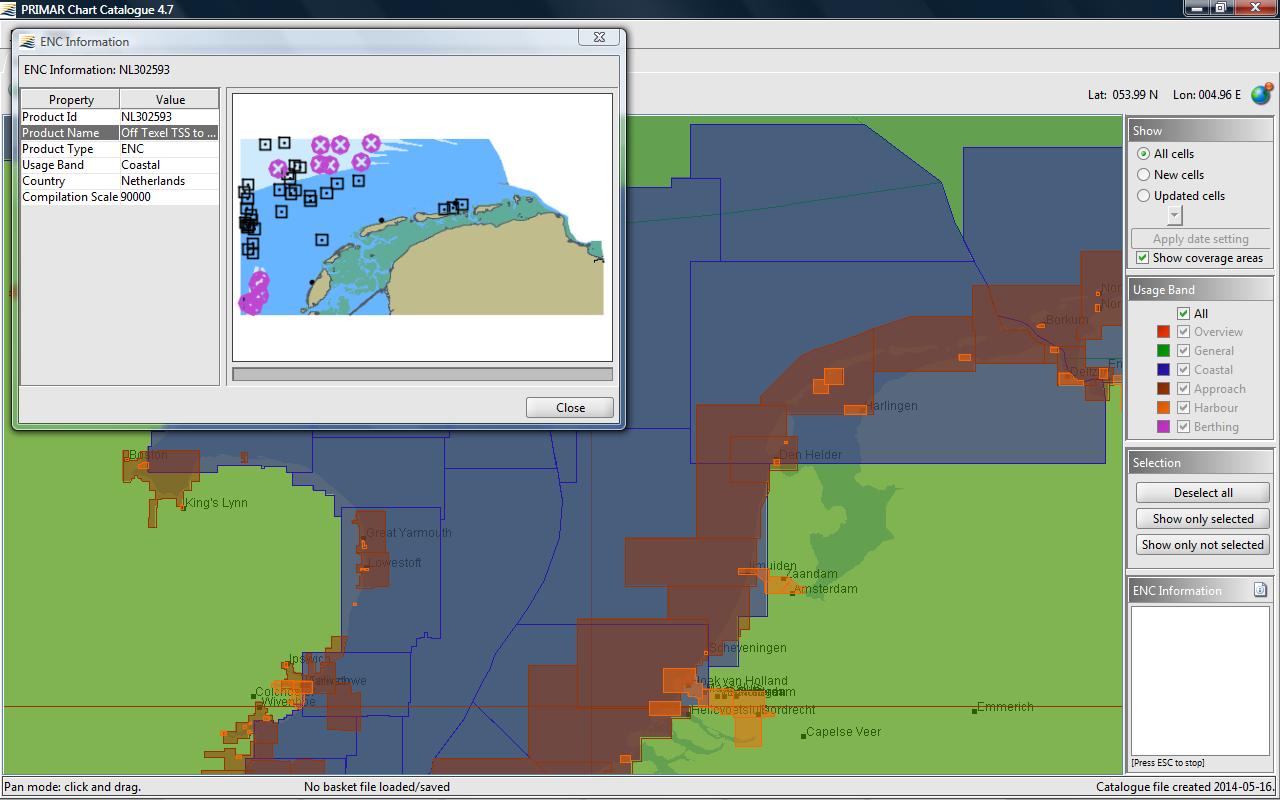Click the Capelse Veer label on the map
The image size is (1280, 800).
point(843,732)
